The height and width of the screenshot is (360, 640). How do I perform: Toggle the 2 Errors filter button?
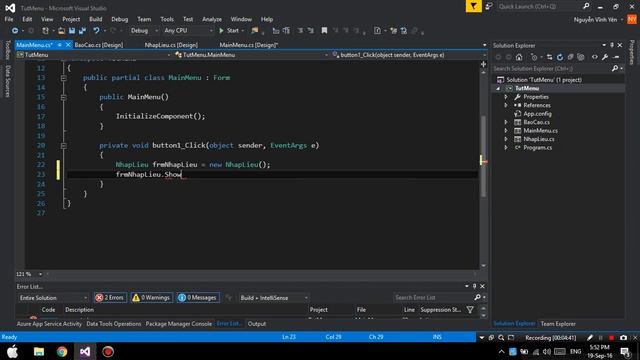(x=110, y=298)
